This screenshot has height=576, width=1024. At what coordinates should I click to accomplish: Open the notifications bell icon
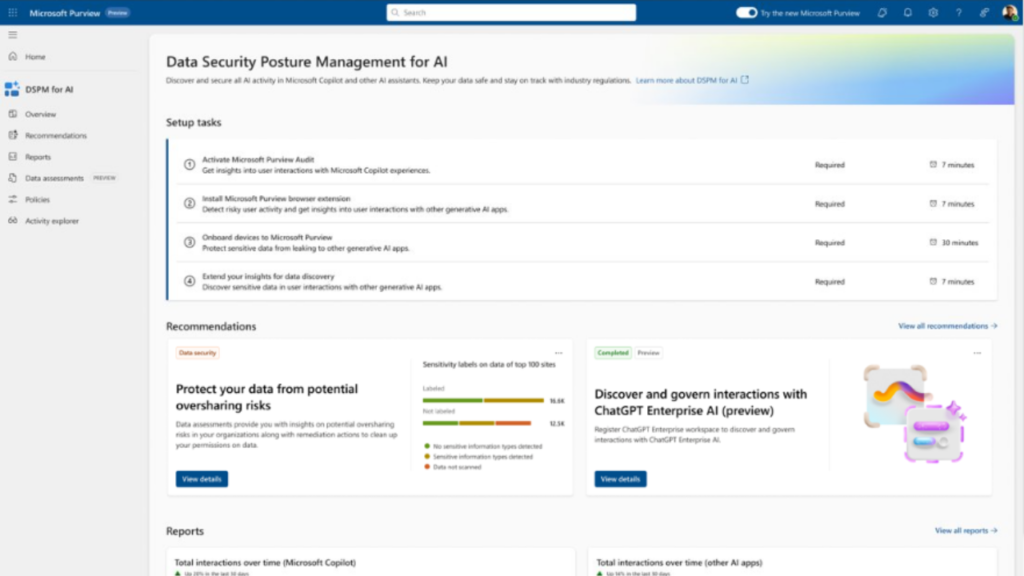point(907,13)
